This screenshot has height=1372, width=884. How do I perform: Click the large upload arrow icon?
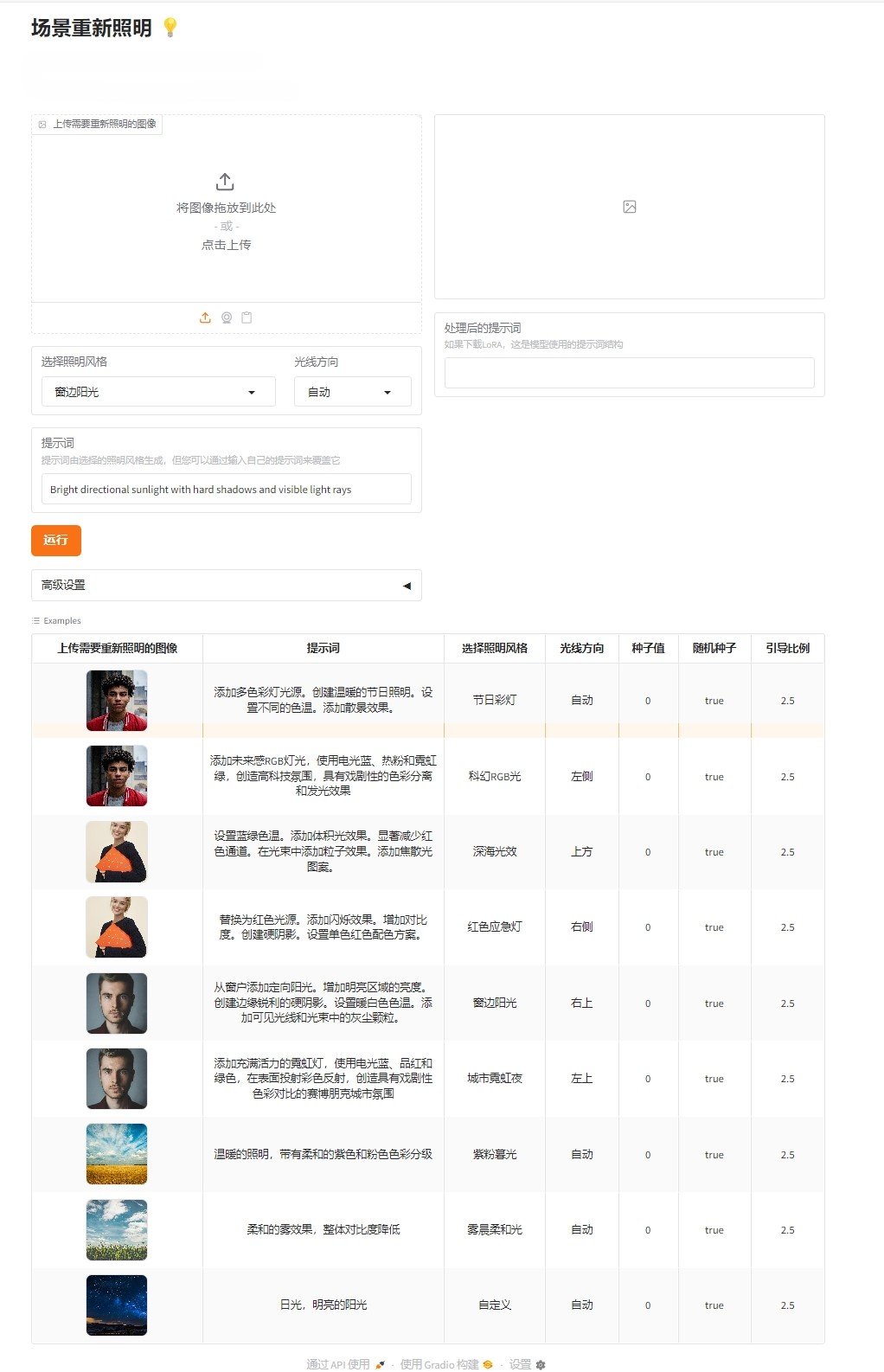click(225, 182)
